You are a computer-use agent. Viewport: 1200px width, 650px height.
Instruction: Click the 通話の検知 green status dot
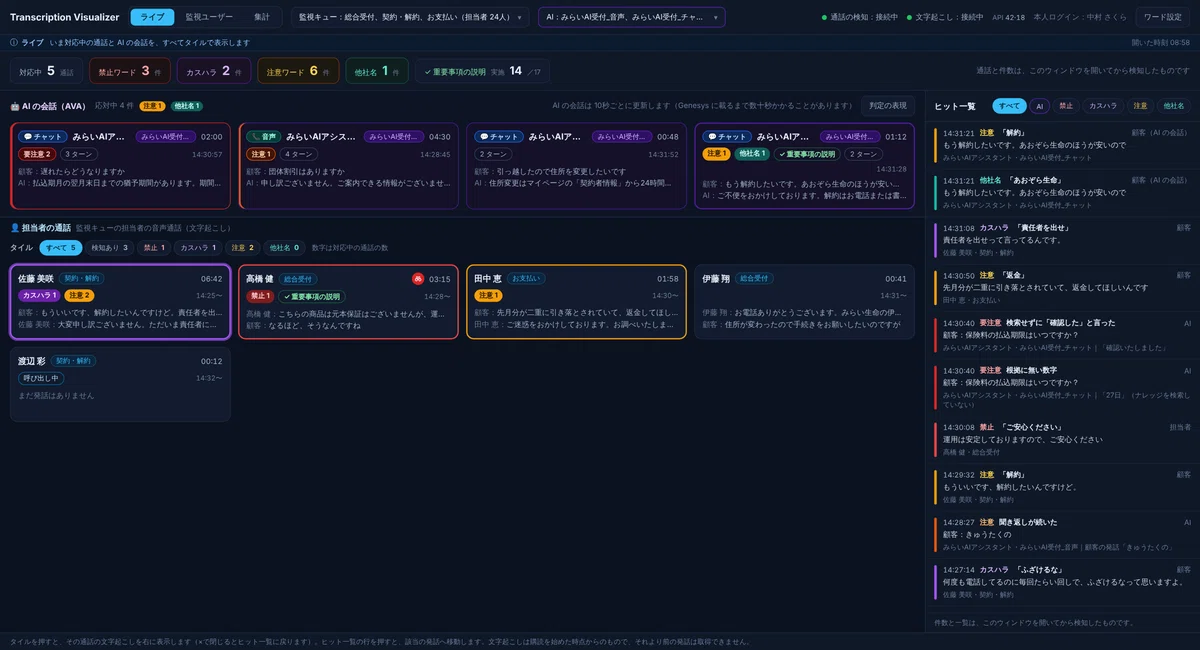(x=825, y=17)
